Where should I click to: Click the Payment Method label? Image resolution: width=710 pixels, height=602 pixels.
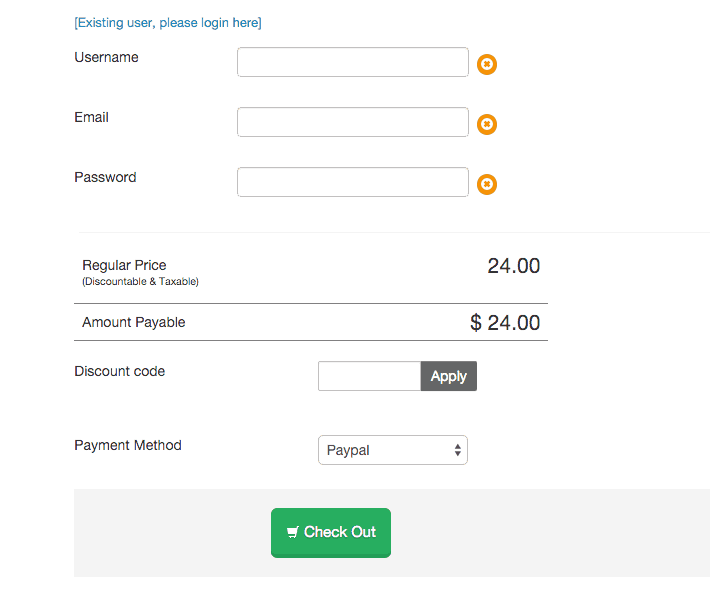coord(128,445)
